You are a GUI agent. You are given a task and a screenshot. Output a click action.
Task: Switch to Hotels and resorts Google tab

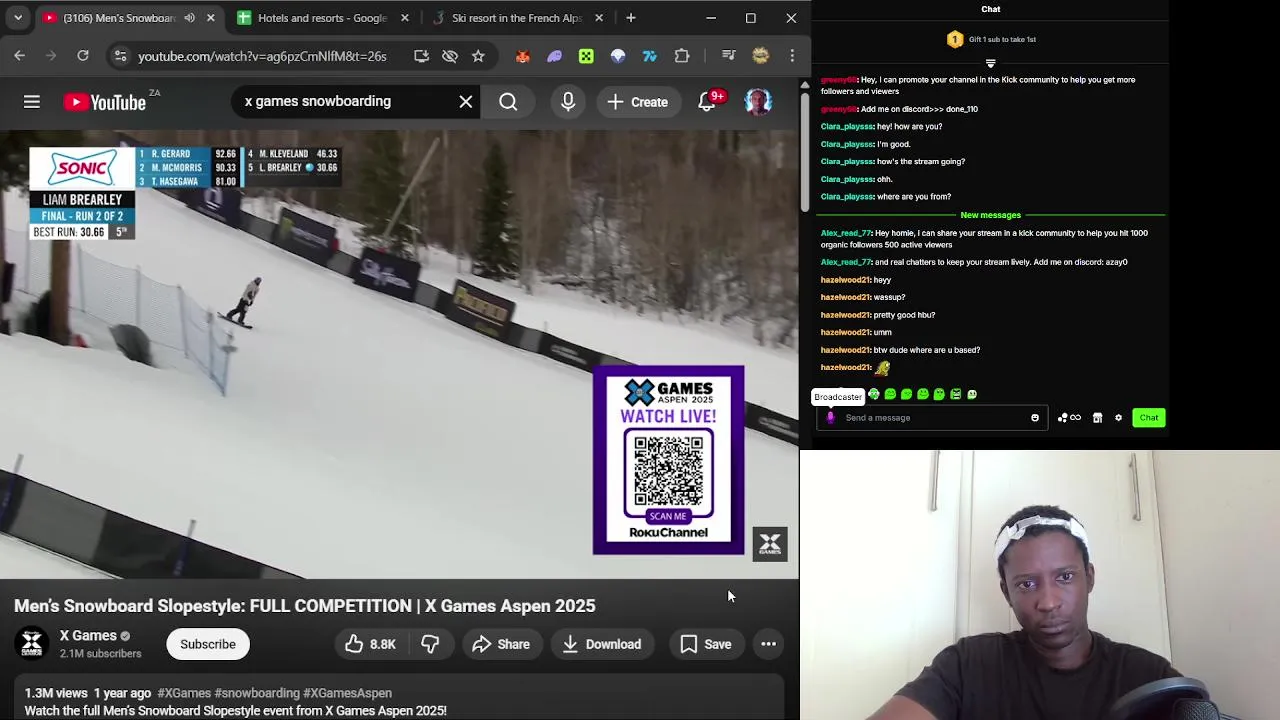click(322, 18)
